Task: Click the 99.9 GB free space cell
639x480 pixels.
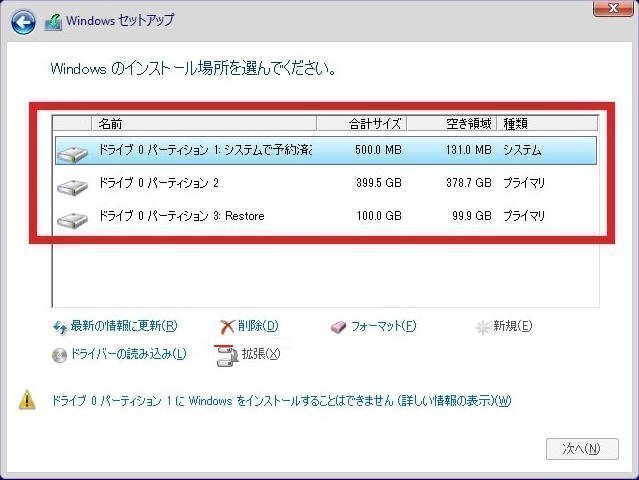Action: (472, 216)
